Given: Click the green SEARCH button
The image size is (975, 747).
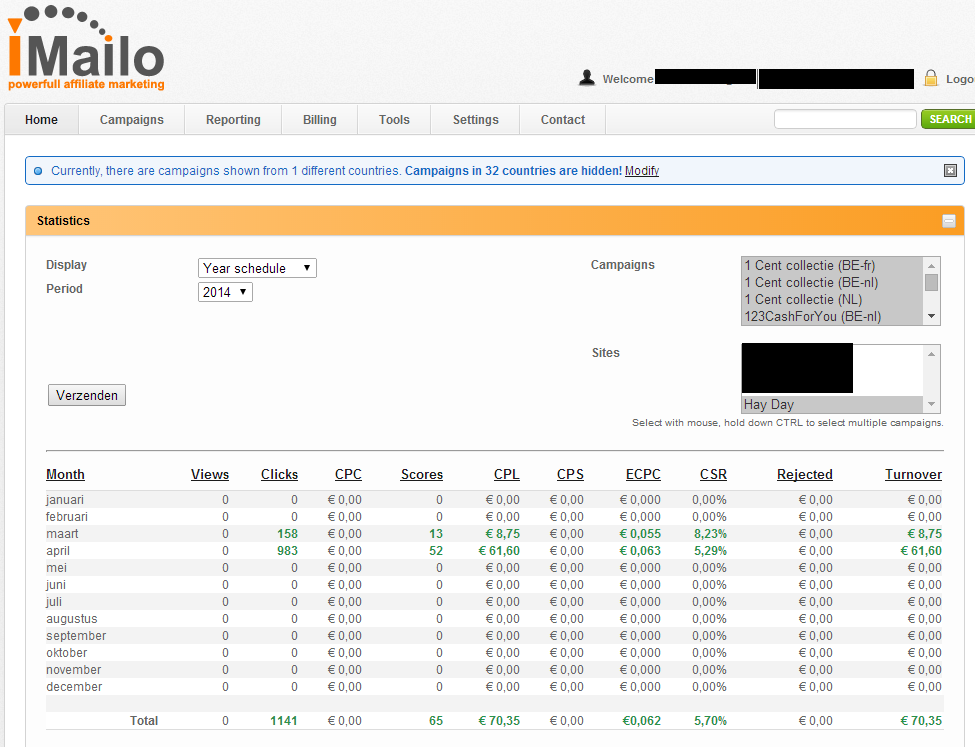Looking at the screenshot, I should coord(950,119).
